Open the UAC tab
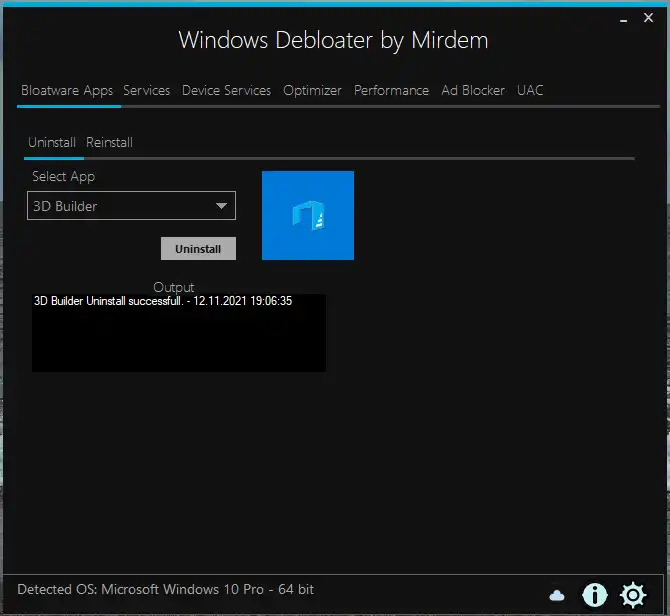Image resolution: width=670 pixels, height=616 pixels. click(x=530, y=91)
